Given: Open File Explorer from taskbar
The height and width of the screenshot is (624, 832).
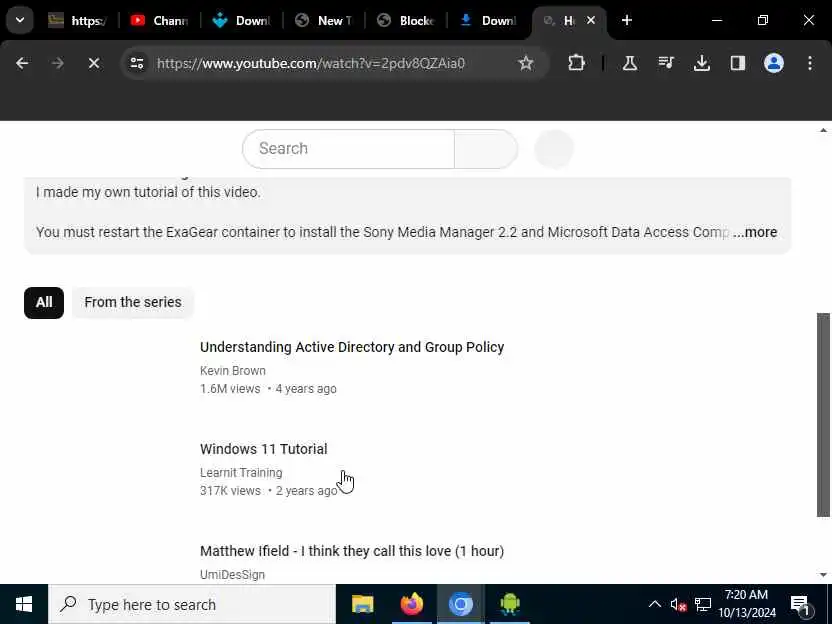Looking at the screenshot, I should click(363, 604).
